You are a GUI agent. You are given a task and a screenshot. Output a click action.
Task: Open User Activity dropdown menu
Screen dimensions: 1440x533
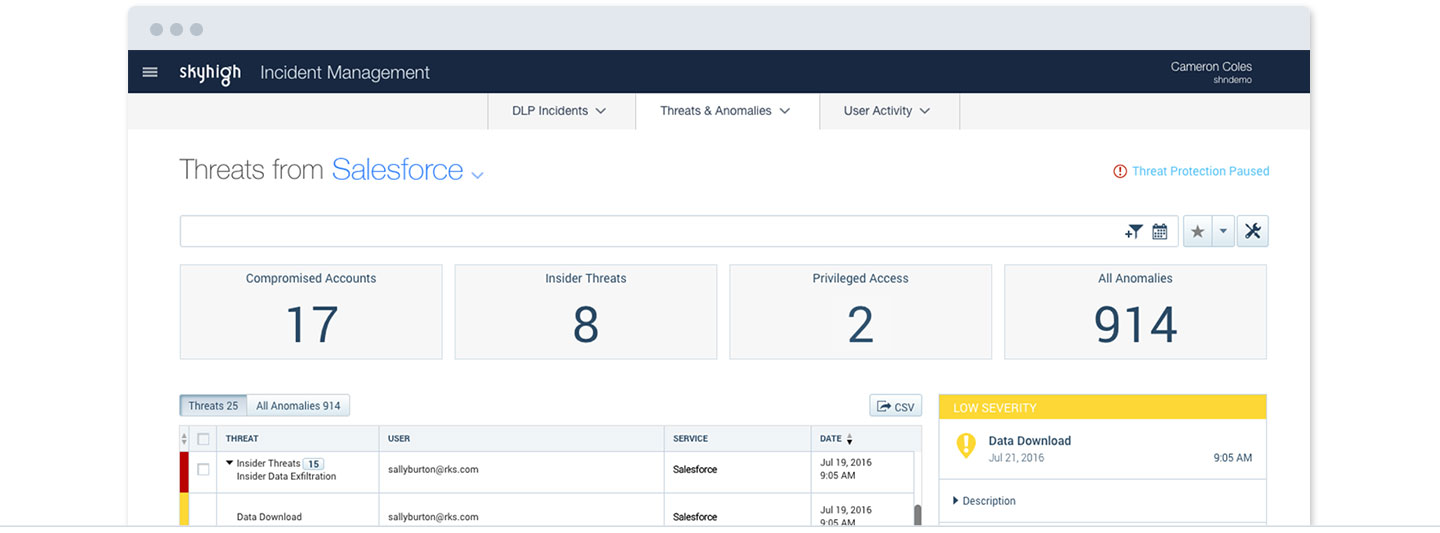tap(889, 111)
